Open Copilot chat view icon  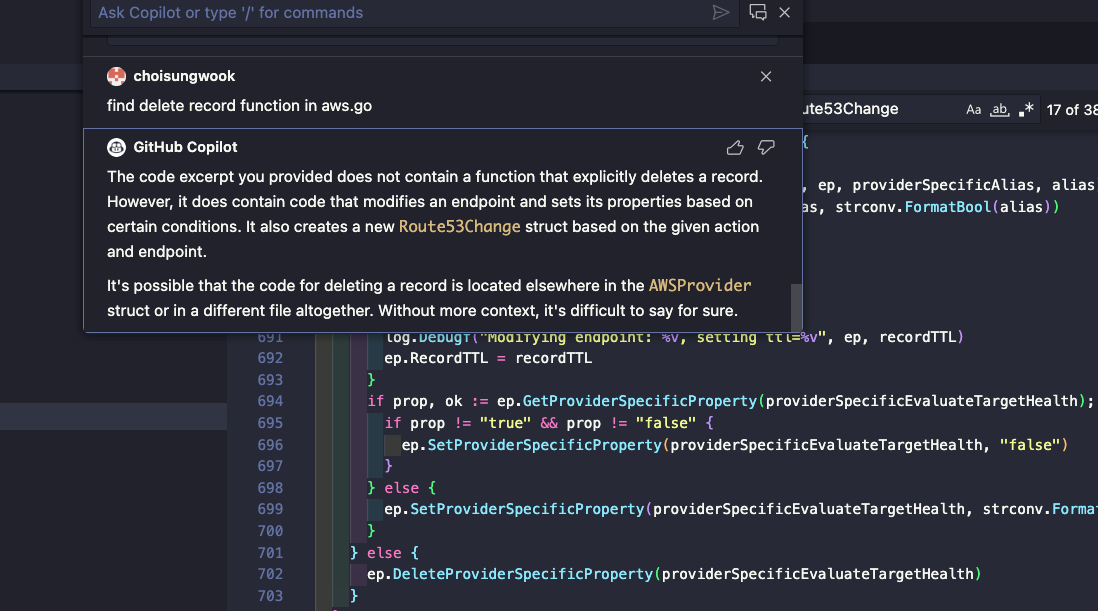tap(758, 13)
